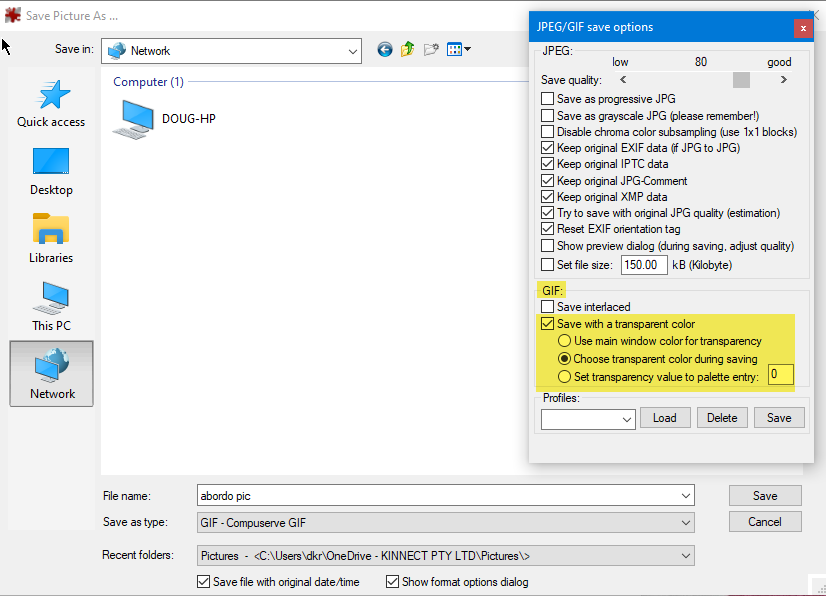This screenshot has width=826, height=596.
Task: Click the create new folder icon
Action: [x=431, y=50]
